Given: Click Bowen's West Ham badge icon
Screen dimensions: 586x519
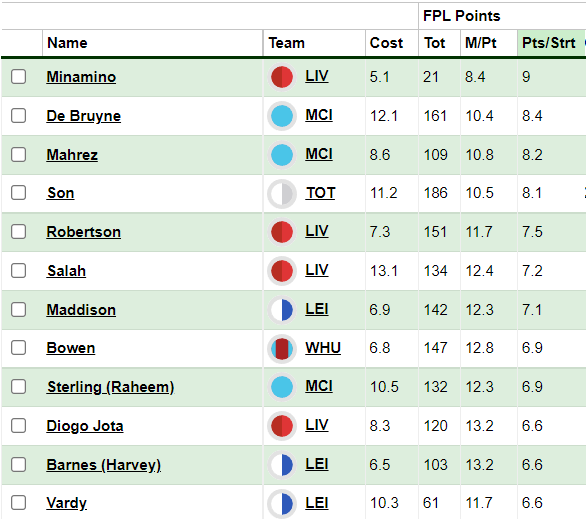Looking at the screenshot, I should point(282,349).
